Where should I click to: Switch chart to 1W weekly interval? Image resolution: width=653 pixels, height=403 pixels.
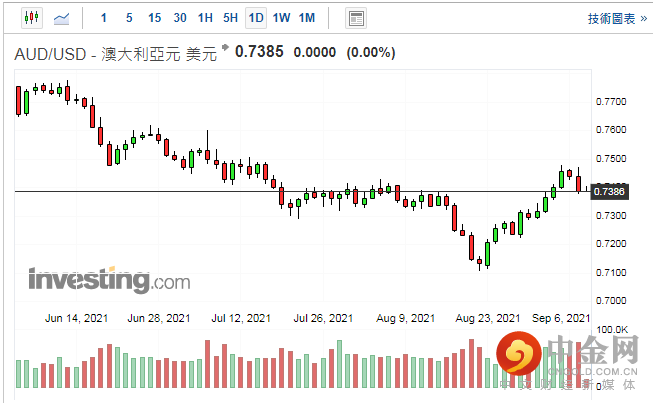coord(281,18)
